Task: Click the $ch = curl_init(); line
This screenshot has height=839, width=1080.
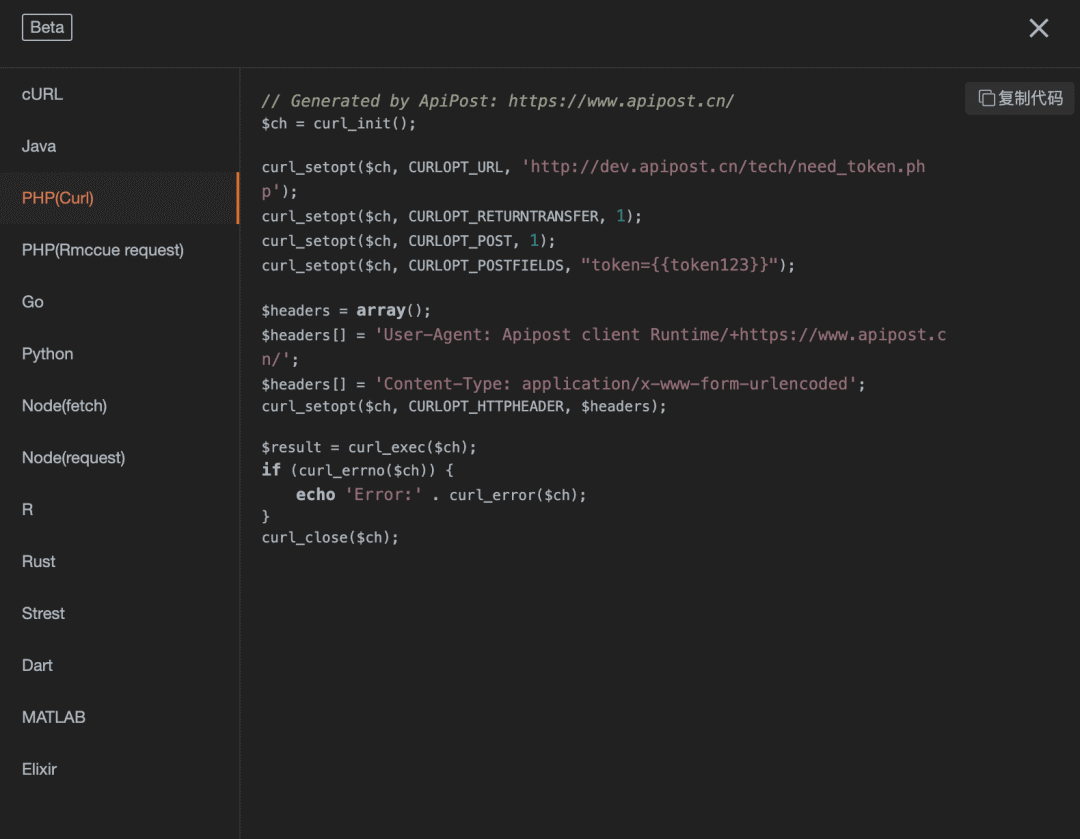Action: point(338,124)
